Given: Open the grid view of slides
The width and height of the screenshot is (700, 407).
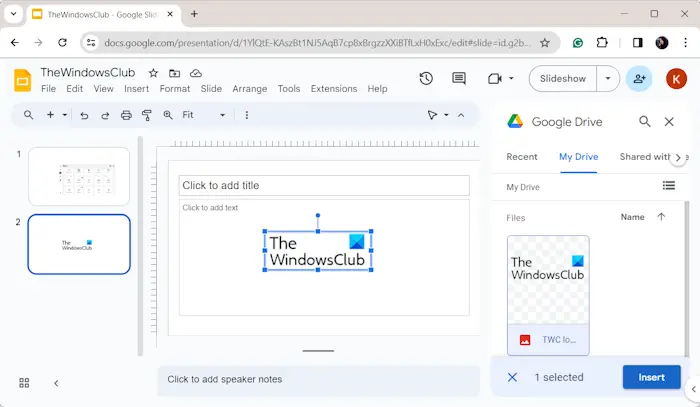Looking at the screenshot, I should tap(24, 383).
